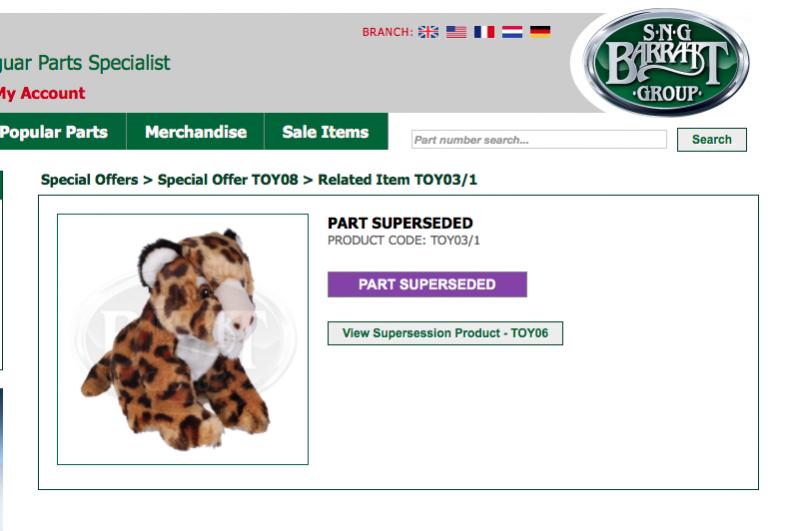Select the UK flag branch icon
This screenshot has height=531, width=786.
pyautogui.click(x=428, y=32)
